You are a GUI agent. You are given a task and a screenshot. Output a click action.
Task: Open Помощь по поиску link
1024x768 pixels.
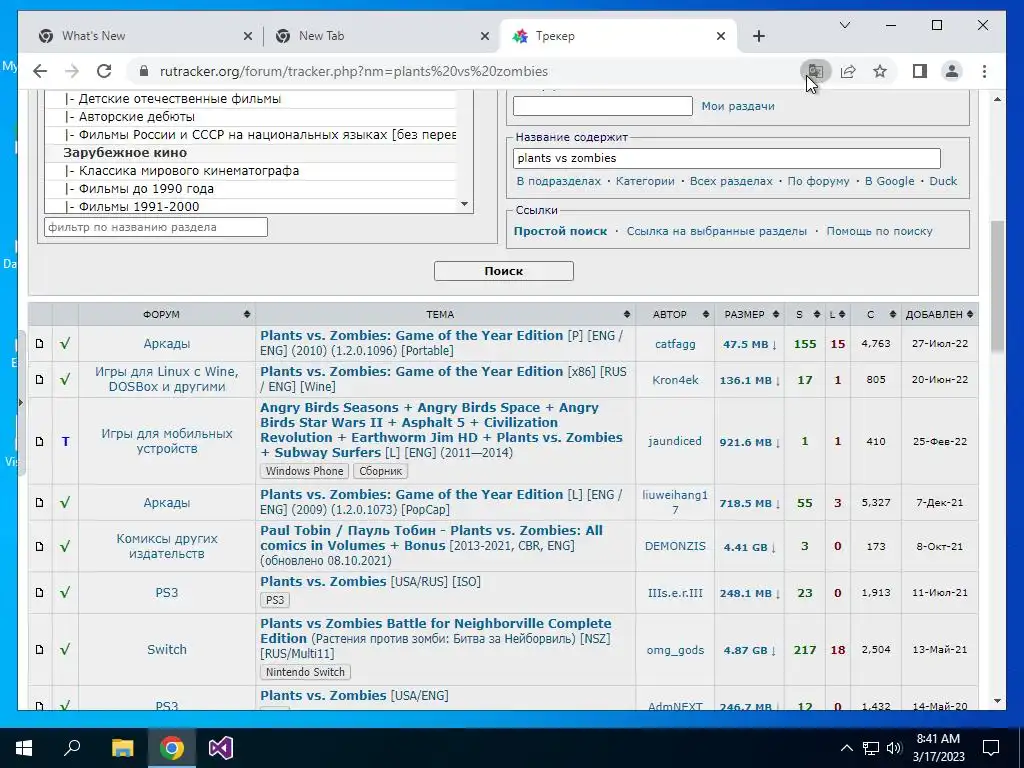pyautogui.click(x=879, y=231)
